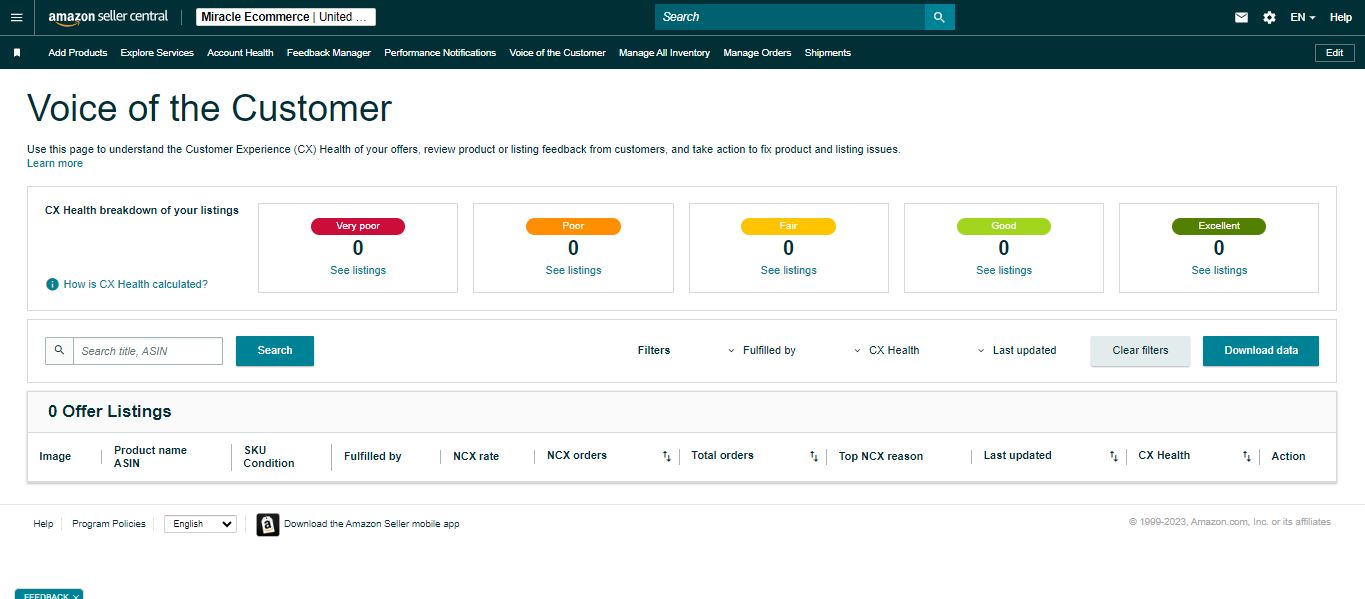Screen dimensions: 1365x599
Task: Expand the Last updated filter
Action: [1017, 350]
